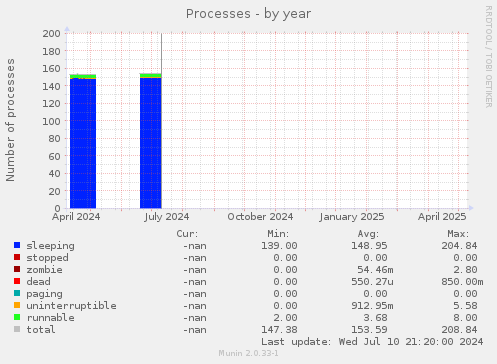497x364 pixels.
Task: Click runnable average value 3.68
Action: click(375, 318)
